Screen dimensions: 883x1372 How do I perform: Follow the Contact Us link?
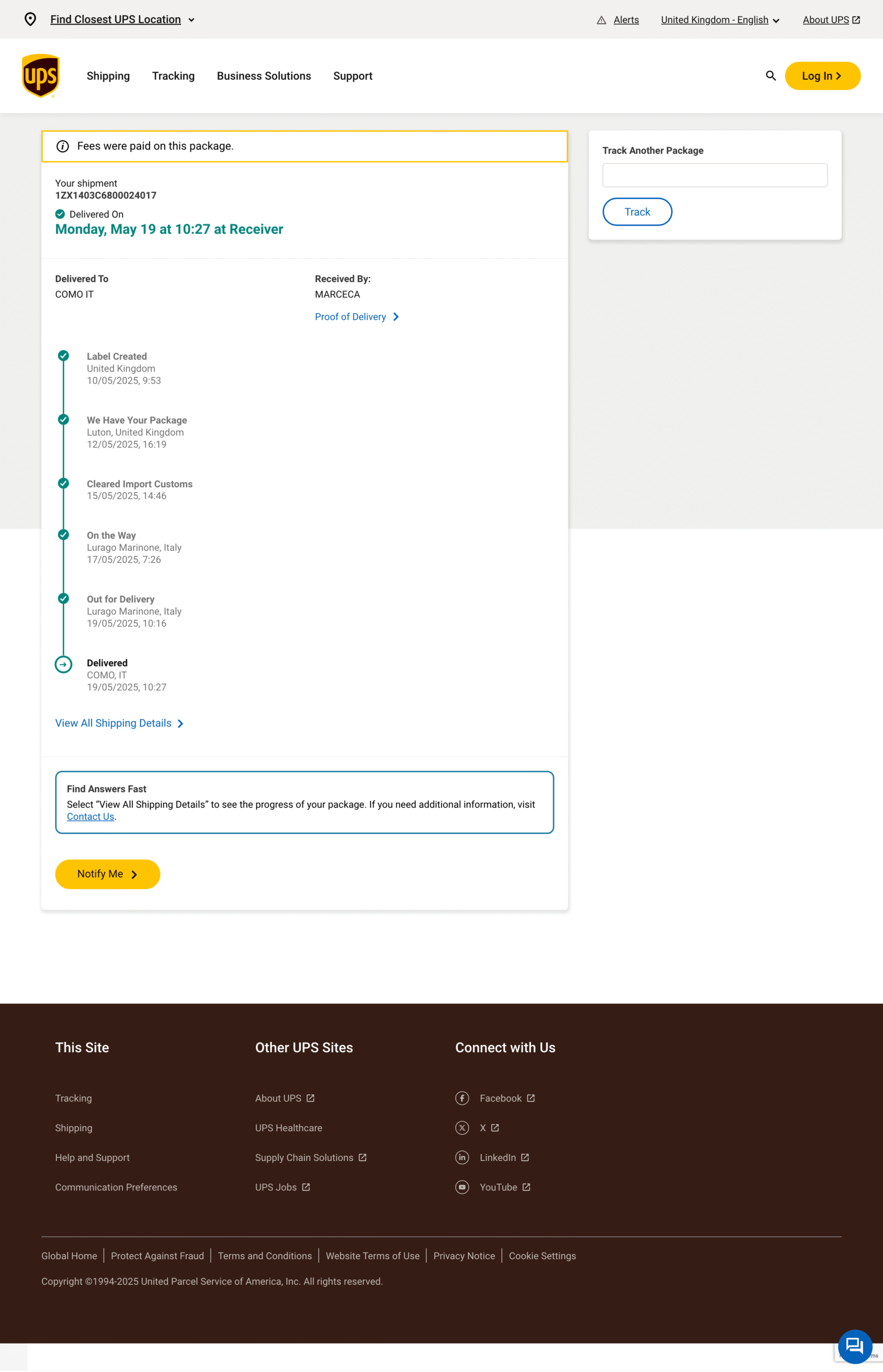coord(91,817)
